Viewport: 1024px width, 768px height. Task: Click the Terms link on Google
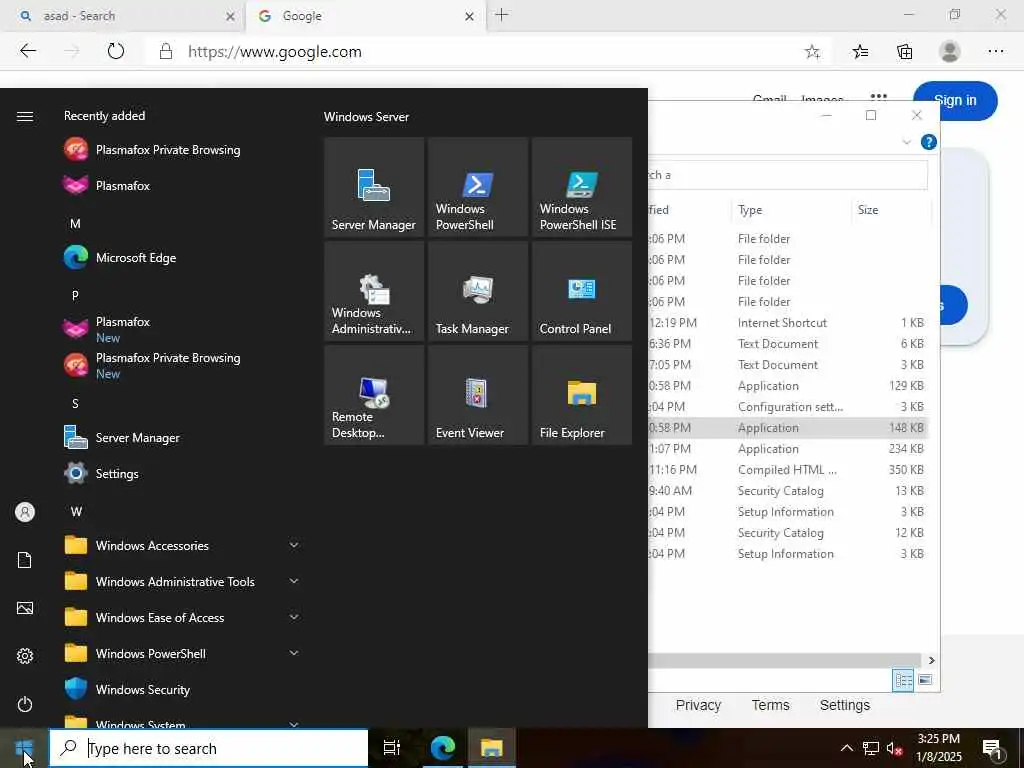pyautogui.click(x=771, y=705)
